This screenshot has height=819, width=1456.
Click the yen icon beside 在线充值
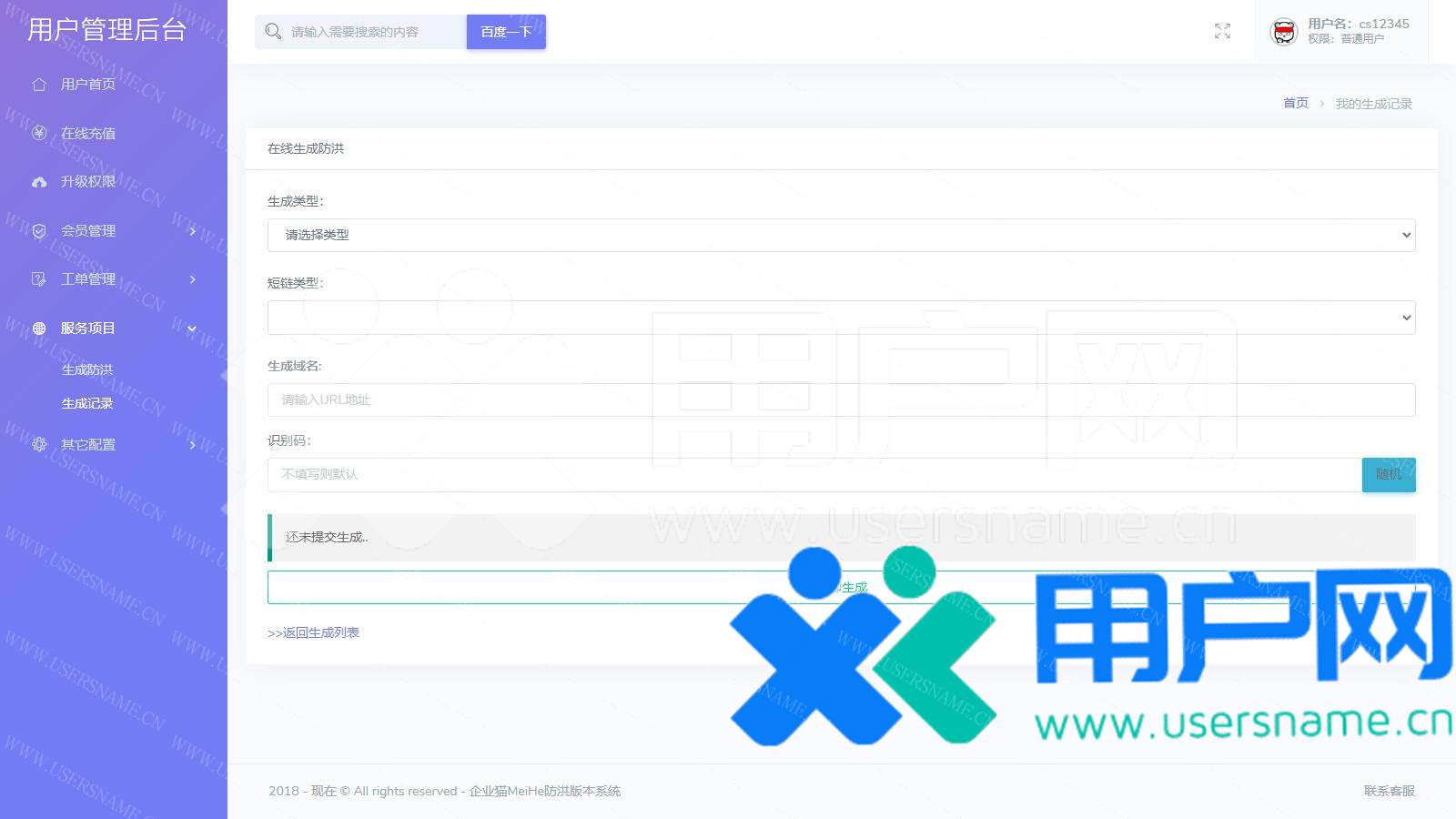pyautogui.click(x=39, y=134)
